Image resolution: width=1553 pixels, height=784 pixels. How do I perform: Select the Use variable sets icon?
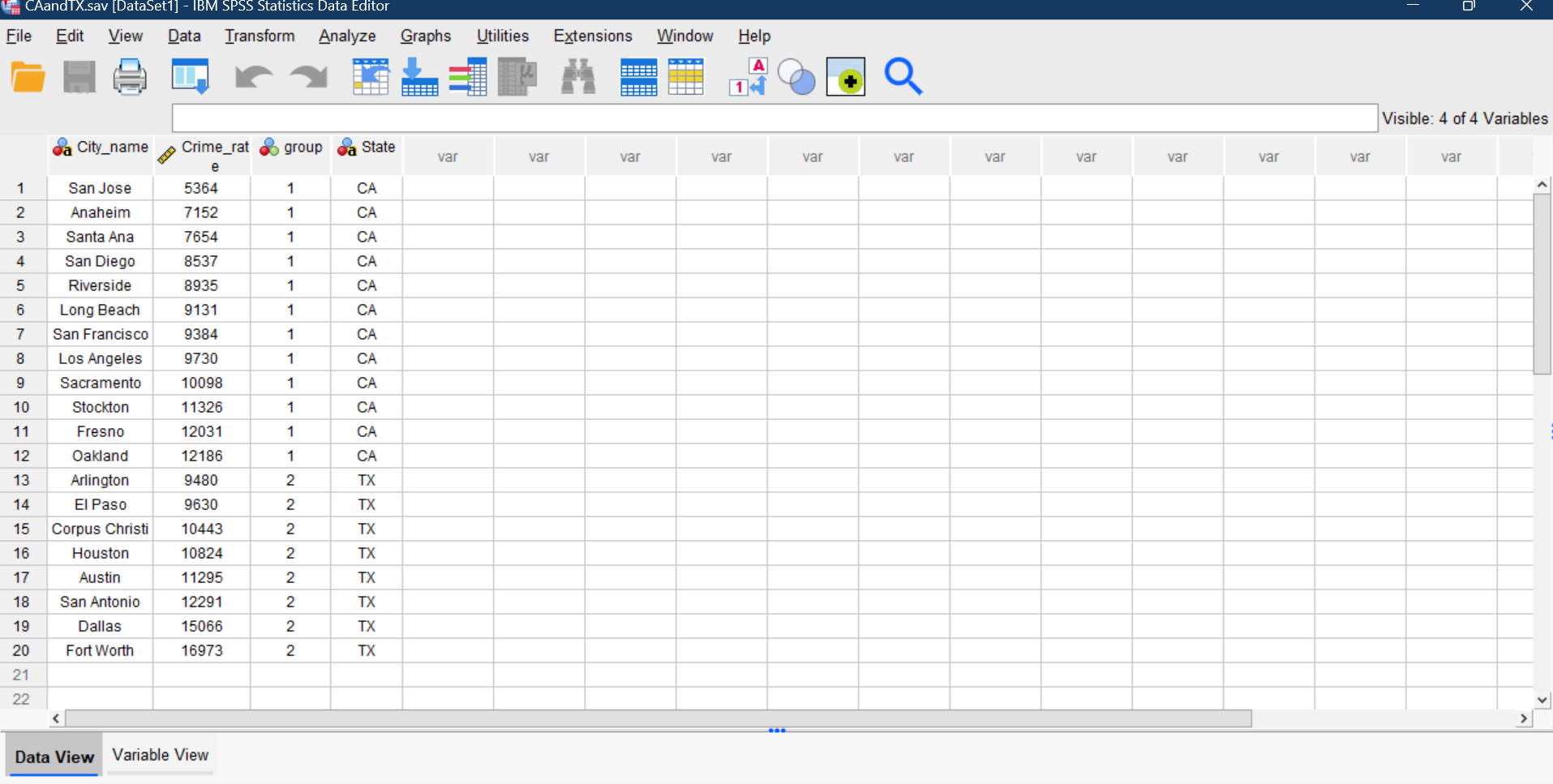pos(796,76)
